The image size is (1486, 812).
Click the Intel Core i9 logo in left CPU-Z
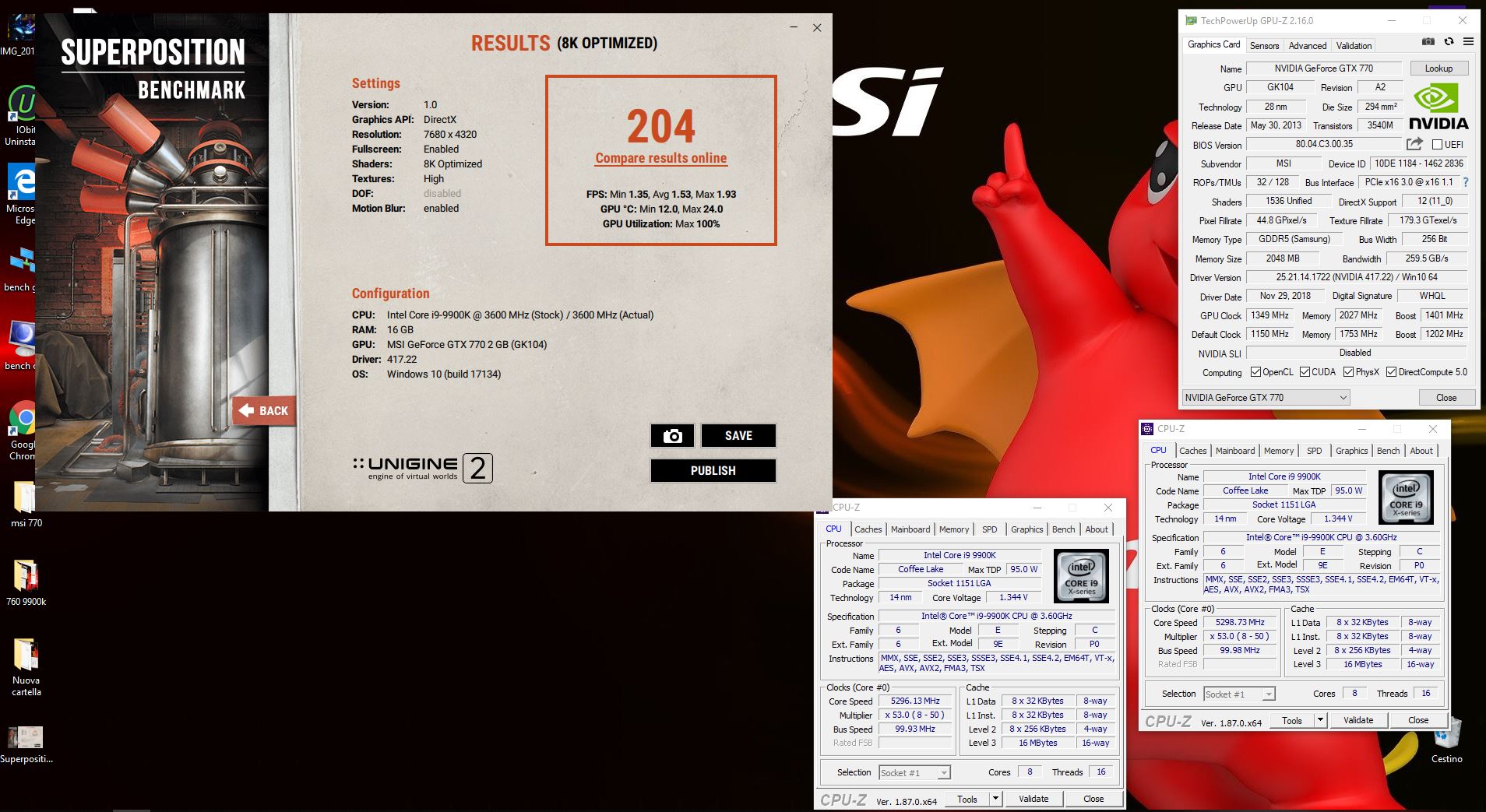tap(1081, 576)
